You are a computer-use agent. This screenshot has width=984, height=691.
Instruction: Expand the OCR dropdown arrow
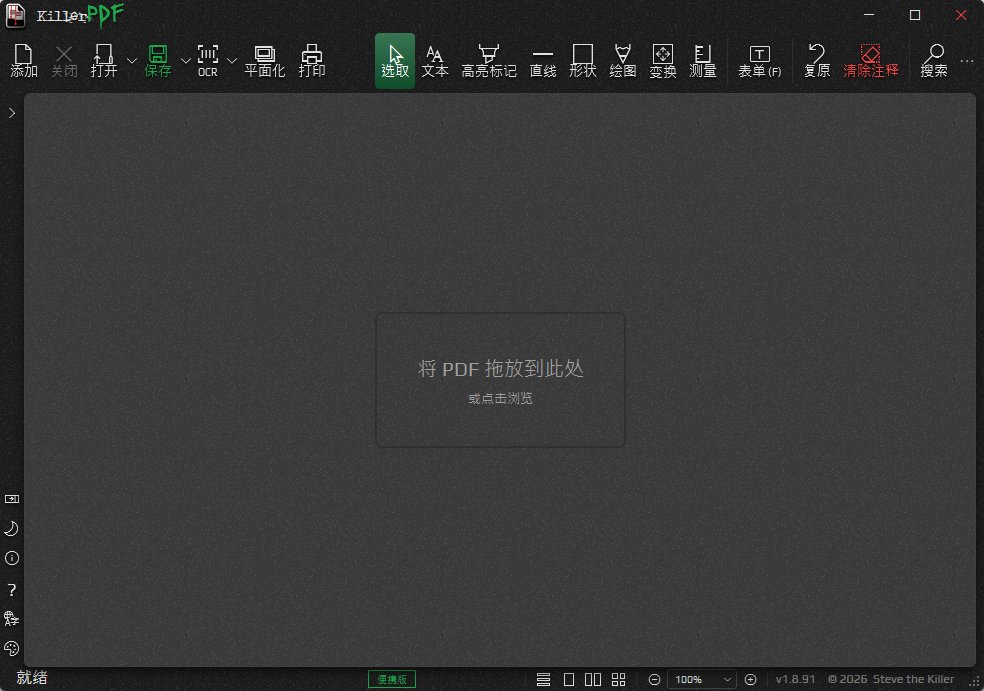232,61
